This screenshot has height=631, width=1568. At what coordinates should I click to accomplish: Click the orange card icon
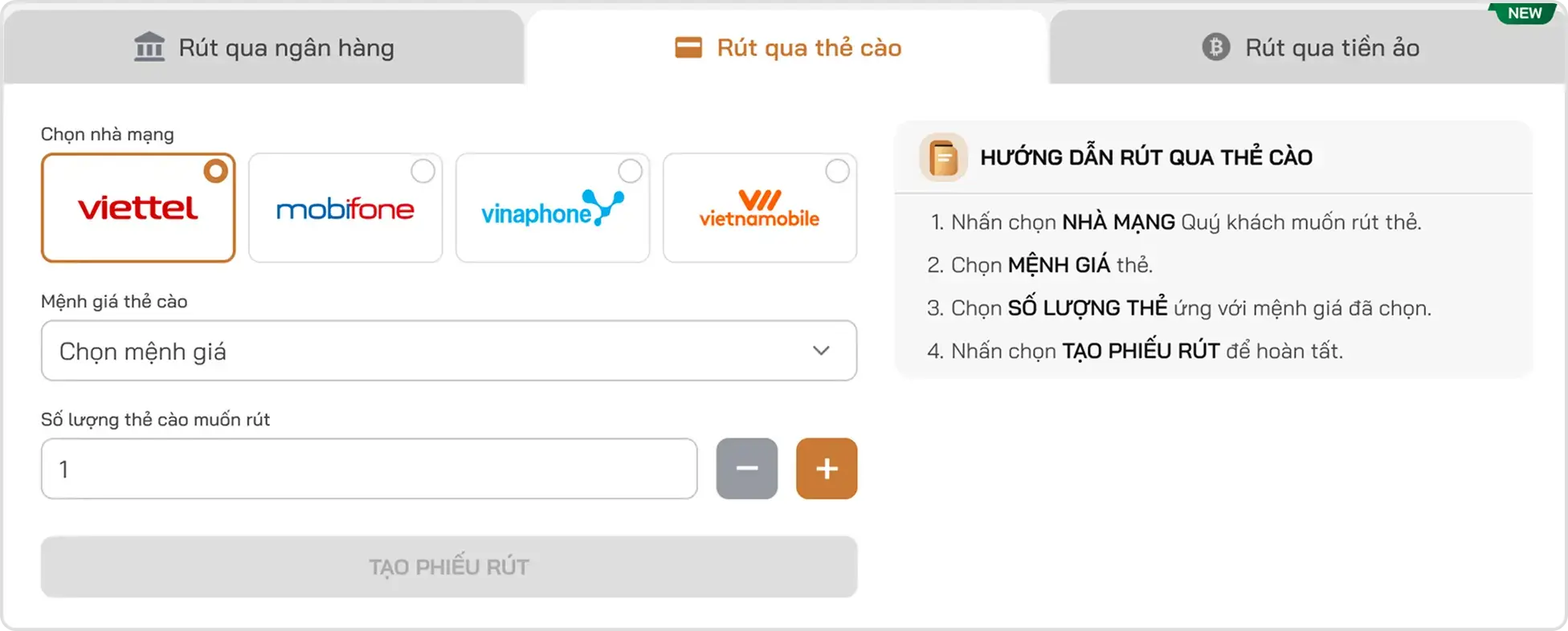click(688, 47)
